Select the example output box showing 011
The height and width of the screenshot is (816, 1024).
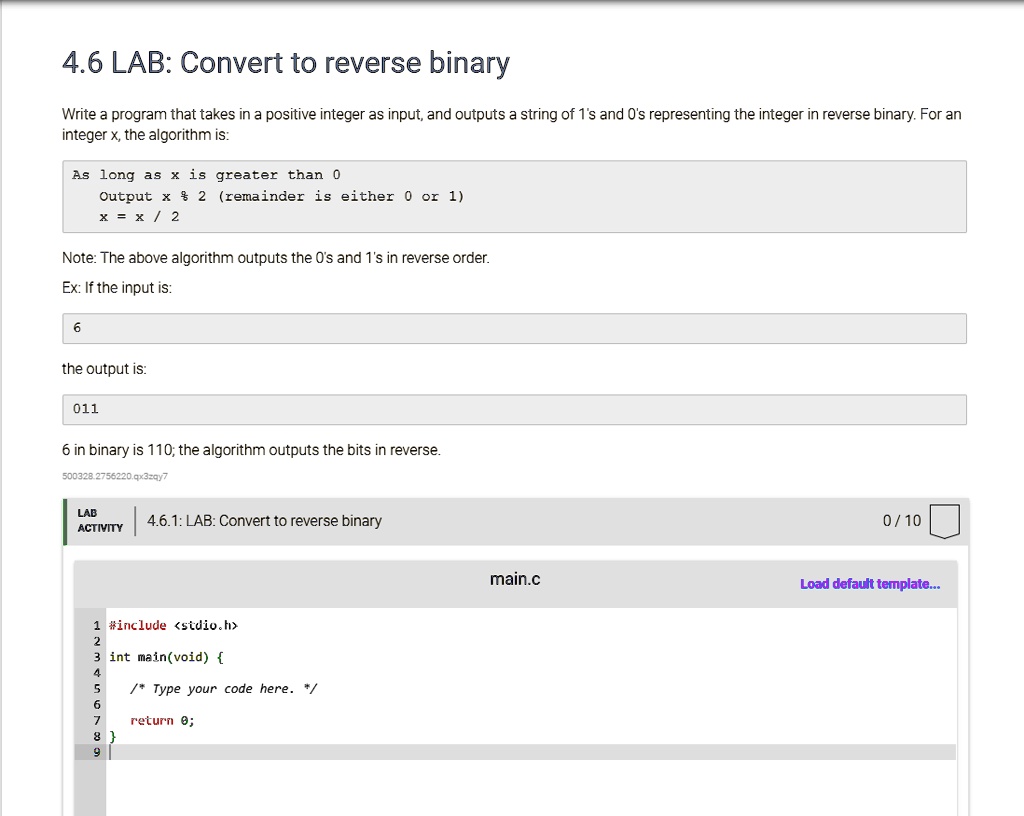point(514,409)
